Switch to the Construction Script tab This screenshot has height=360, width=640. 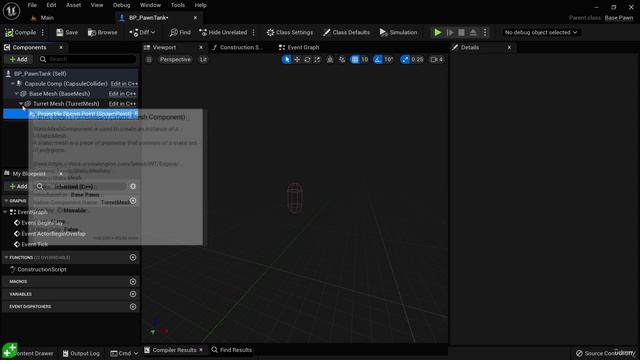237,47
